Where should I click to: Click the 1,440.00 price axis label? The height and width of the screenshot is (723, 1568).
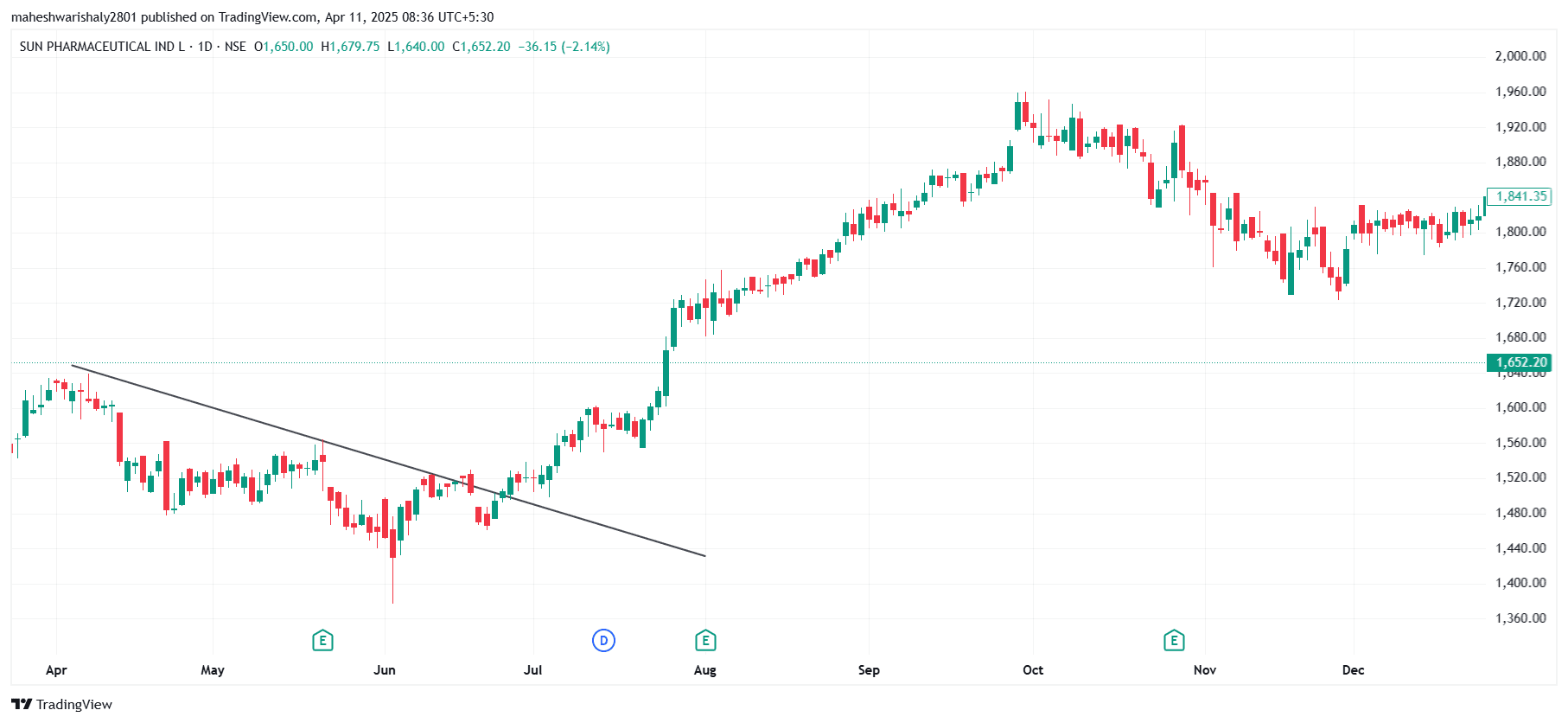click(1520, 548)
